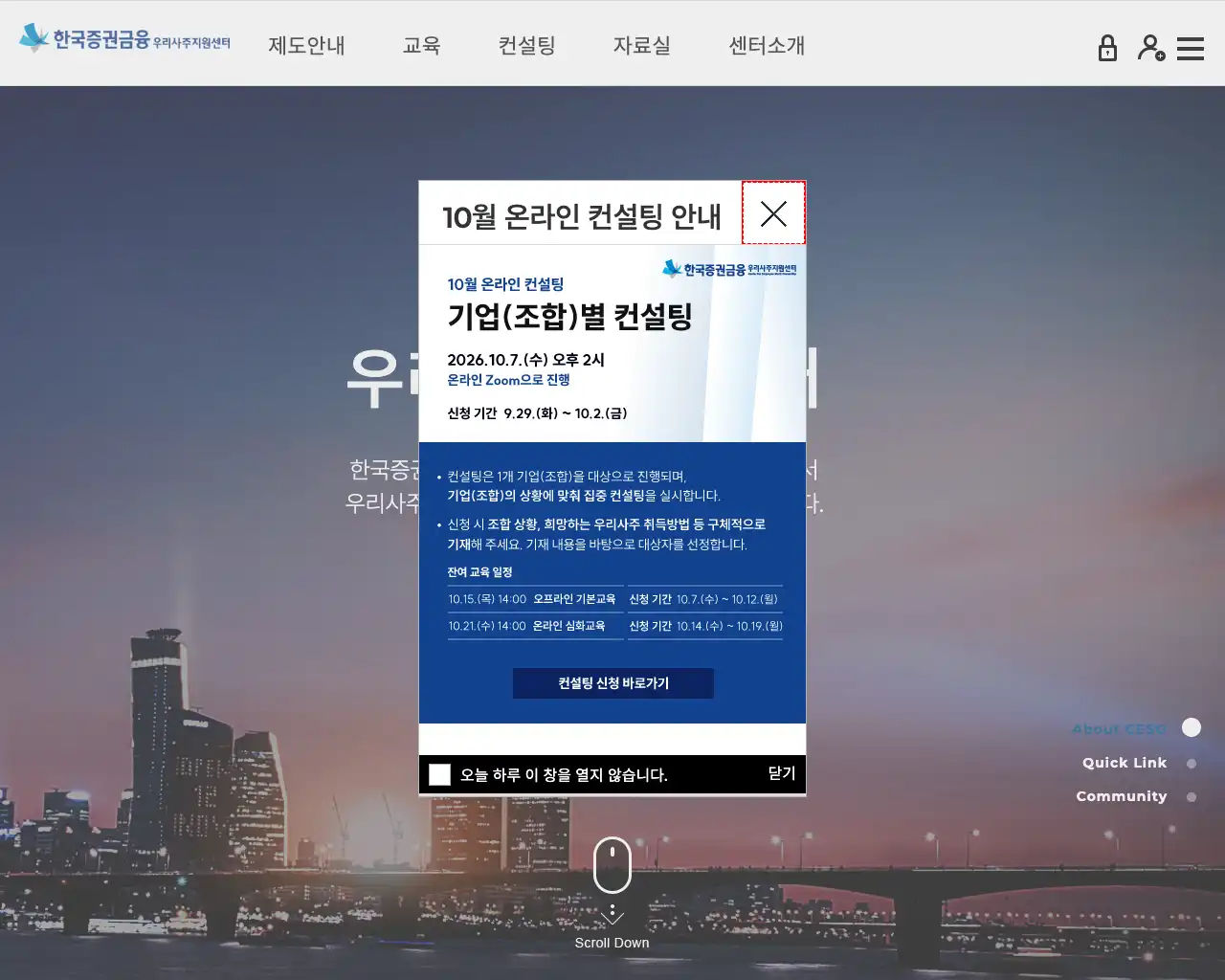Check '오늘 하루 이 창을 열지 않습니다' checkbox
This screenshot has width=1225, height=980.
click(x=440, y=774)
